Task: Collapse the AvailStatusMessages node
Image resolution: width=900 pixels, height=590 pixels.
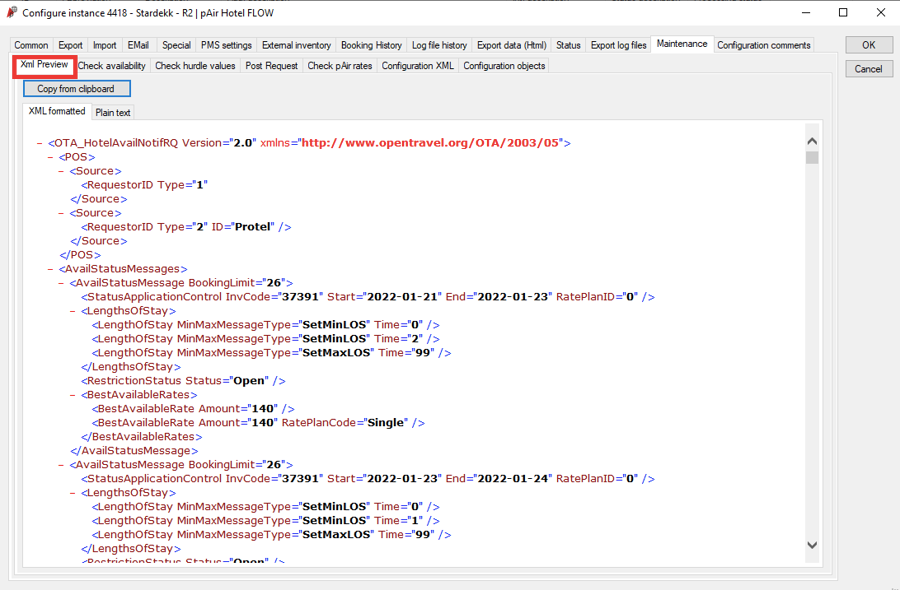Action: [x=50, y=269]
